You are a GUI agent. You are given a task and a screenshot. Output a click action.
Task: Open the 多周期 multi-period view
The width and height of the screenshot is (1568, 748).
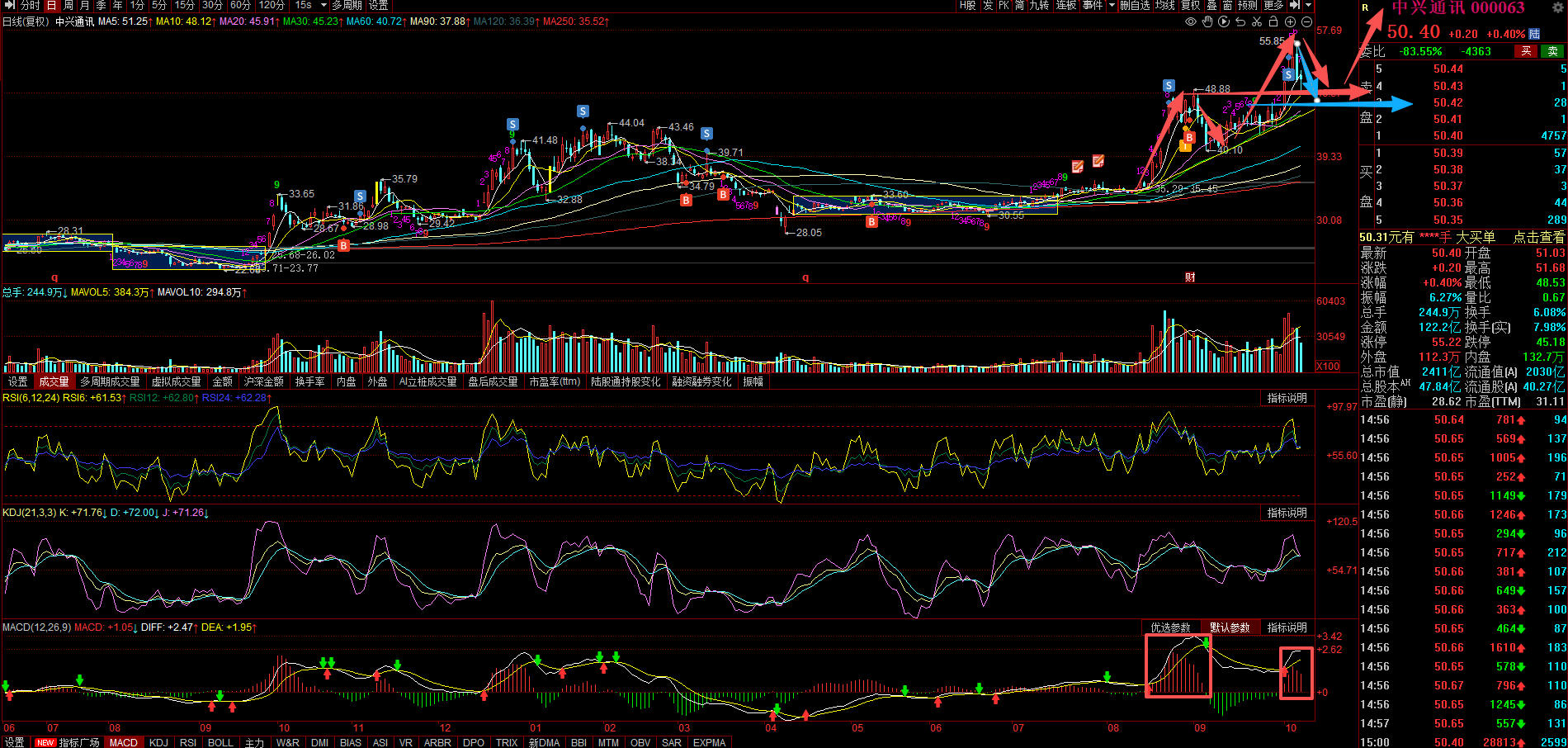coord(347,5)
